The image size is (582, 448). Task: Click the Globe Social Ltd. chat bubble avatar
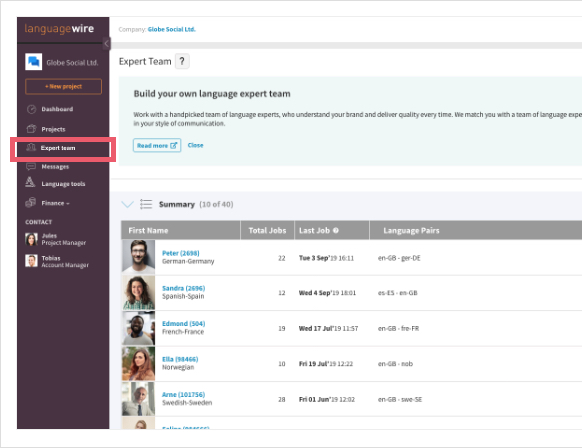(x=33, y=62)
